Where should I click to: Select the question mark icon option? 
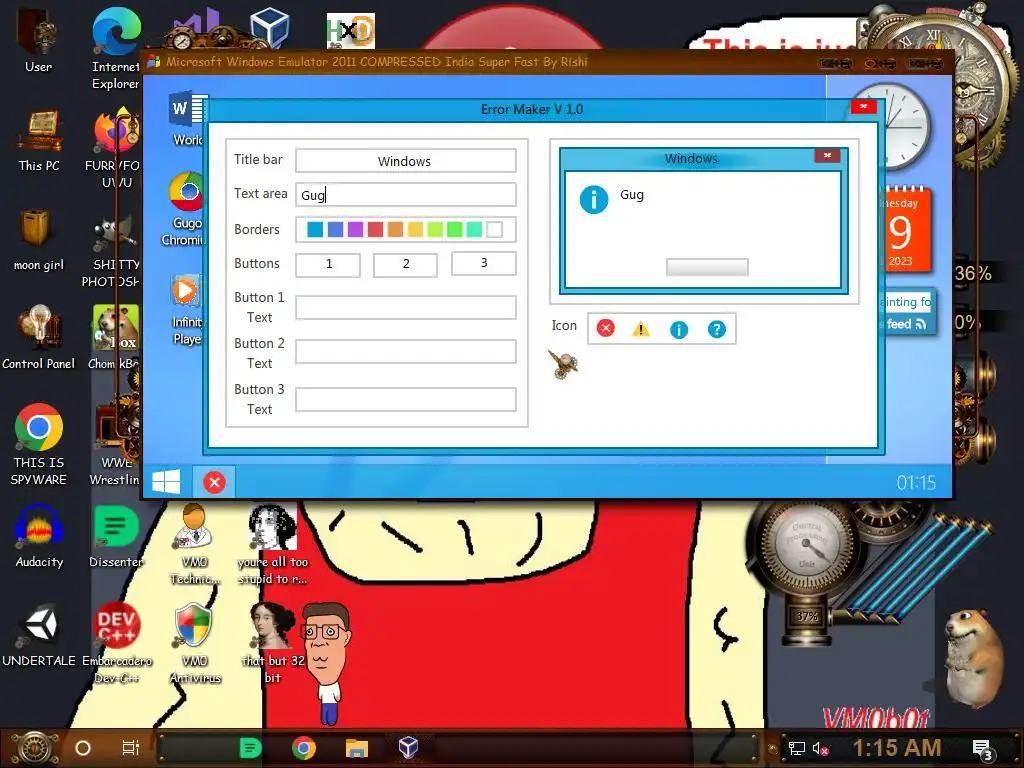pos(716,329)
